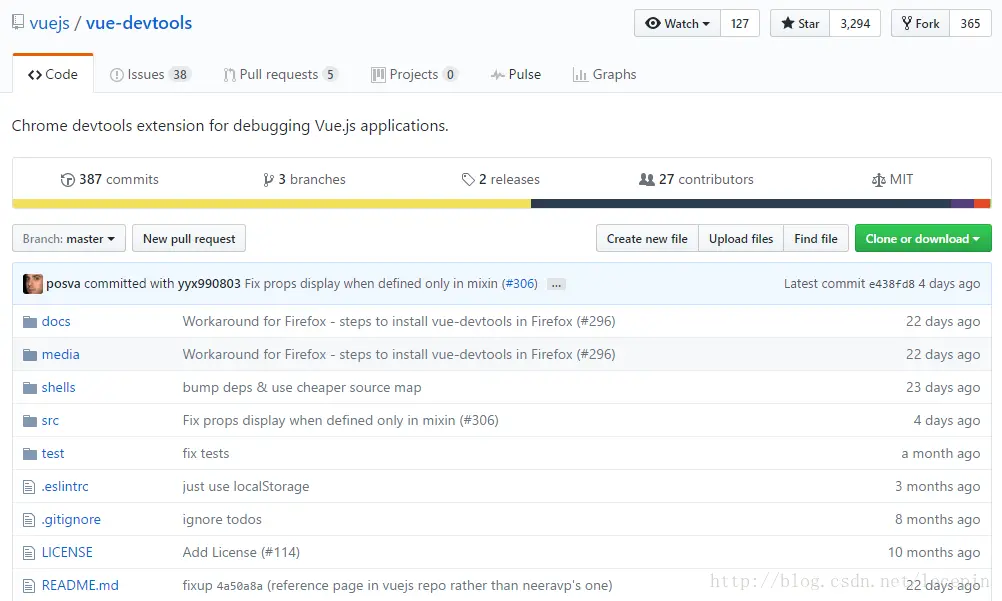Click the LICENSE file icon
Image resolution: width=1002 pixels, height=601 pixels.
coord(29,553)
